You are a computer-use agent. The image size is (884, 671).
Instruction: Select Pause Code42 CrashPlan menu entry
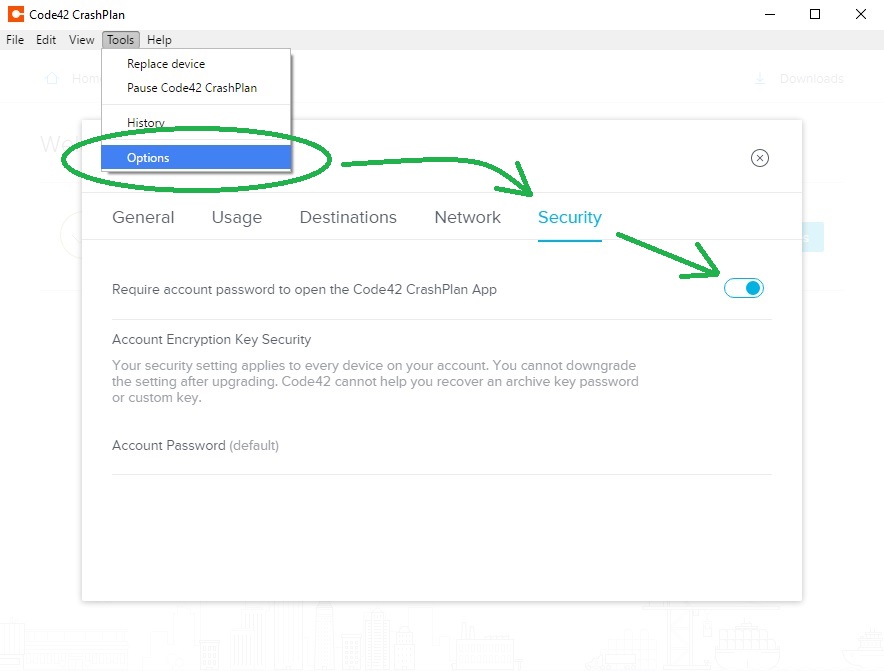pyautogui.click(x=192, y=88)
